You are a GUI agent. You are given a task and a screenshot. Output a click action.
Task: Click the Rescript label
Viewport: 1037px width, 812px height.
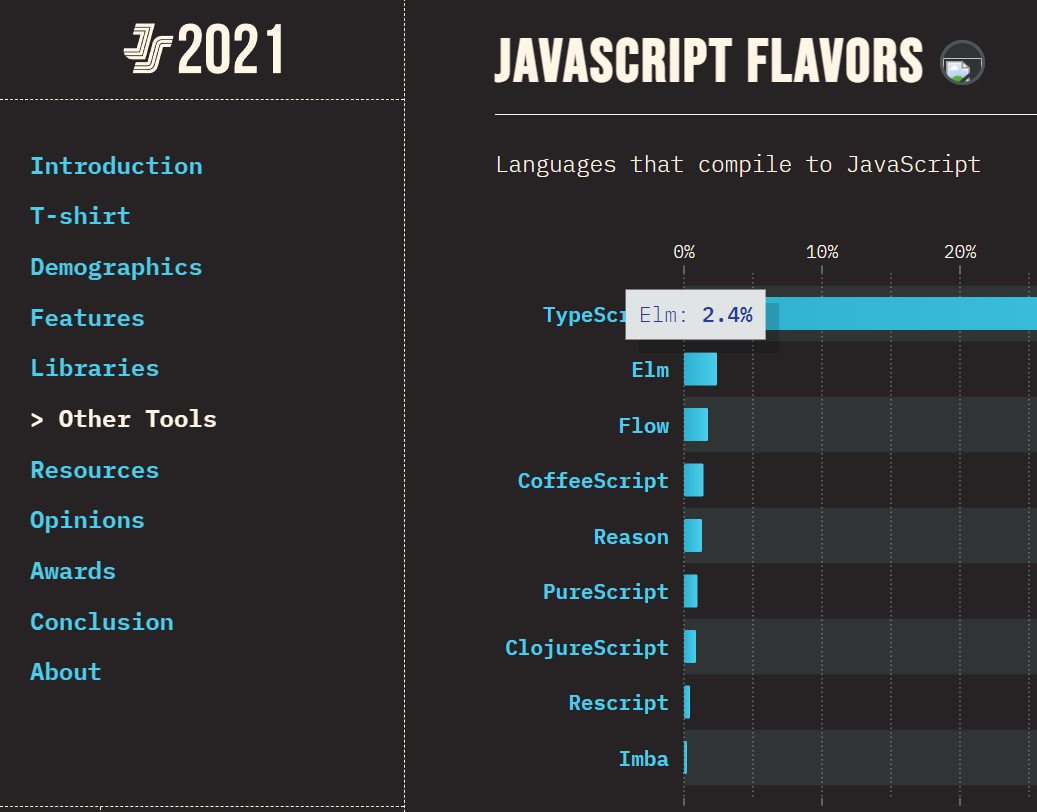pyautogui.click(x=618, y=703)
